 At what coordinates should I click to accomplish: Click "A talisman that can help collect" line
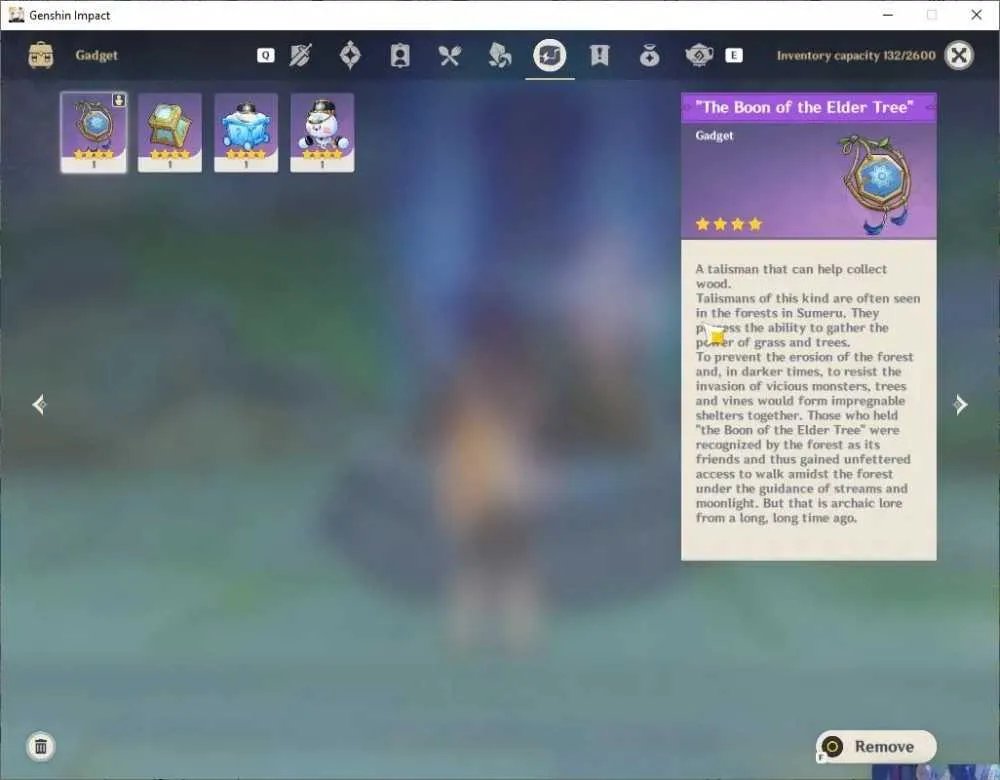tap(791, 269)
